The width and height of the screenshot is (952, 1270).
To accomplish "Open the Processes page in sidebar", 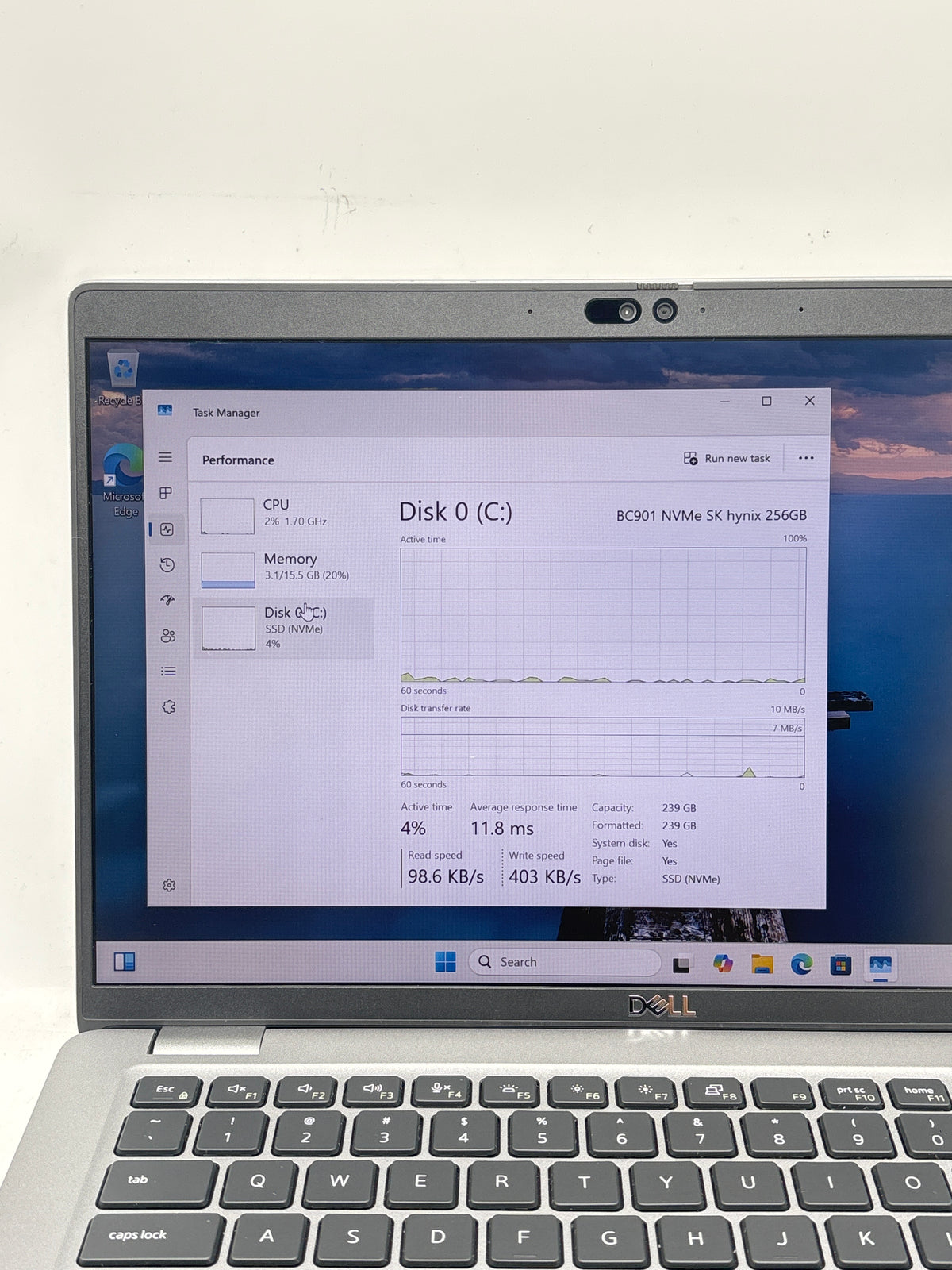I will coord(166,493).
